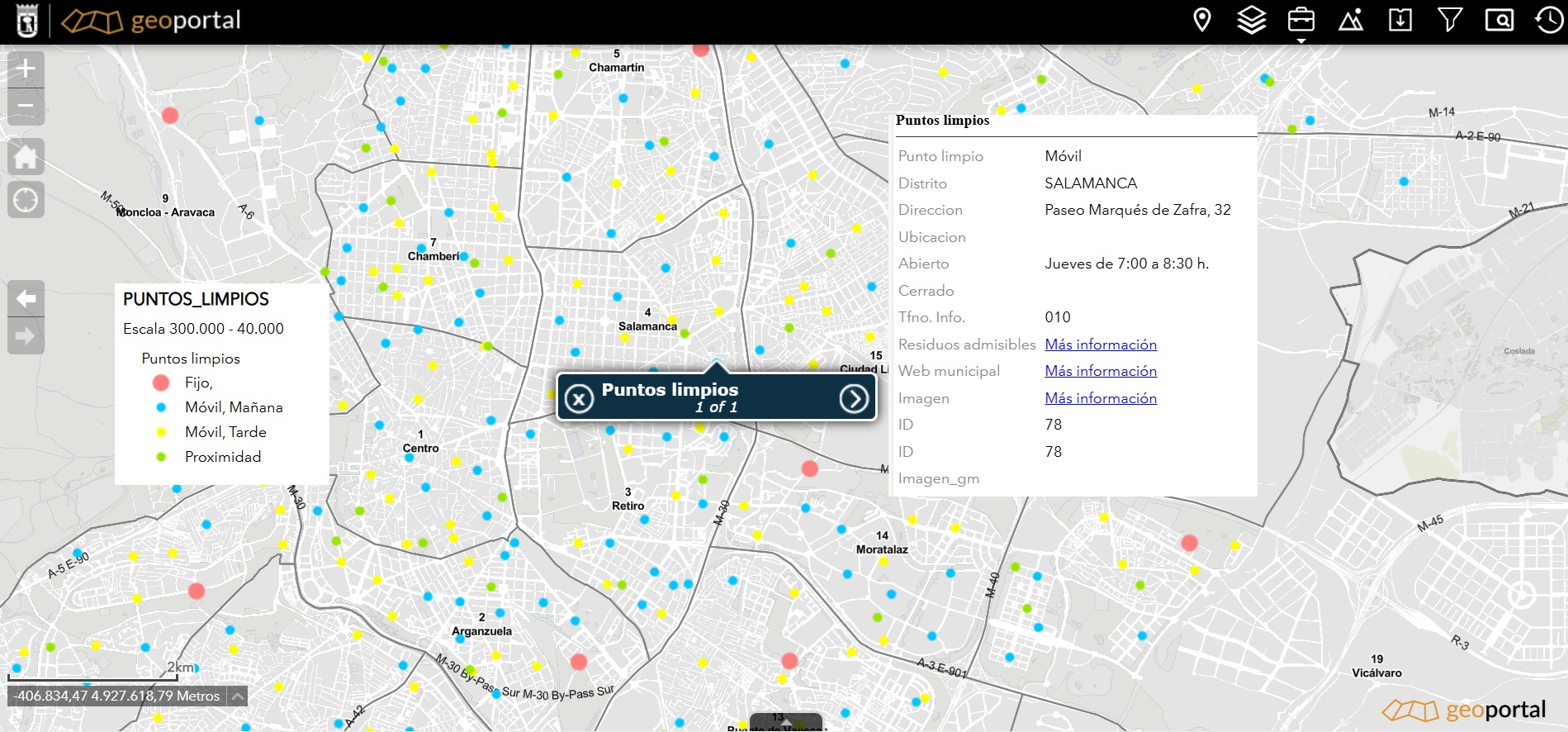Image resolution: width=1568 pixels, height=732 pixels.
Task: Open the history clock tool
Action: (1549, 20)
